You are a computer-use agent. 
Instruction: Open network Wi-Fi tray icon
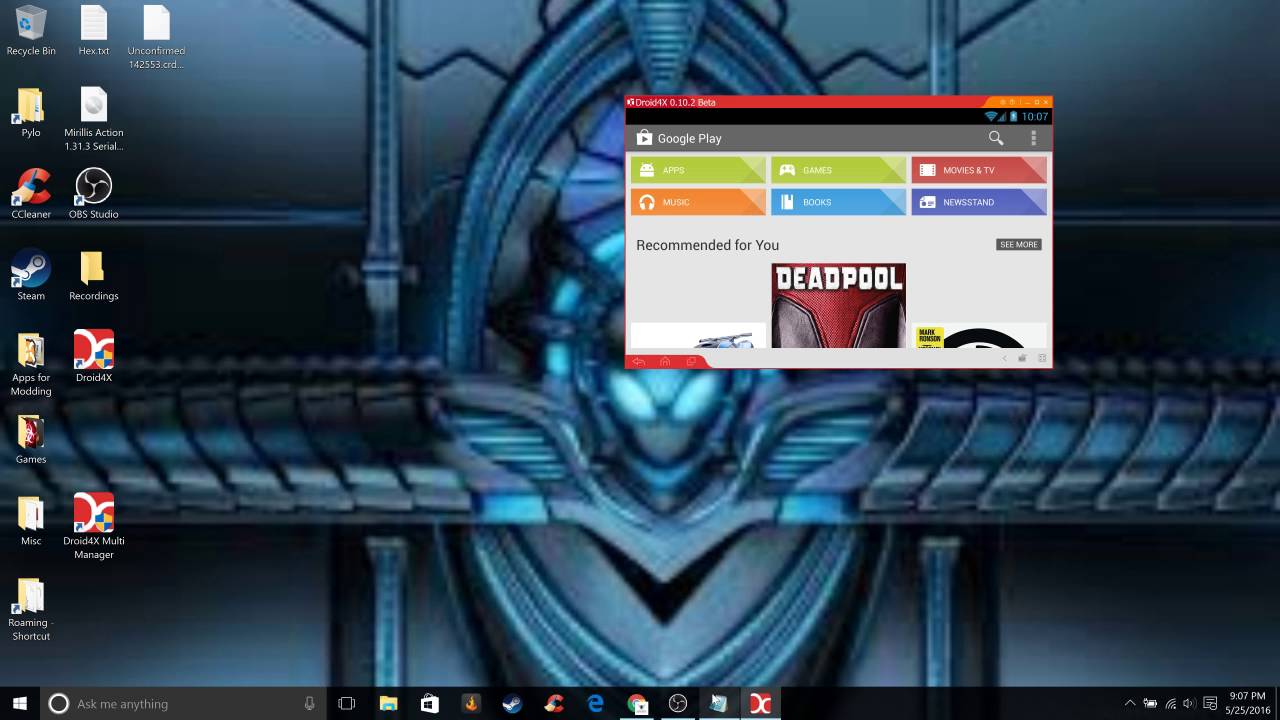click(x=1170, y=703)
